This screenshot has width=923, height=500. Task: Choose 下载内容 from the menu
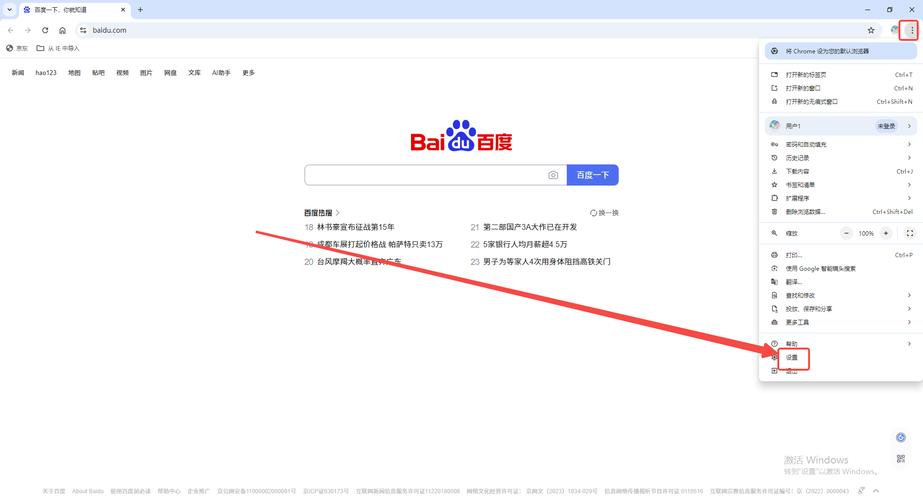(841, 171)
